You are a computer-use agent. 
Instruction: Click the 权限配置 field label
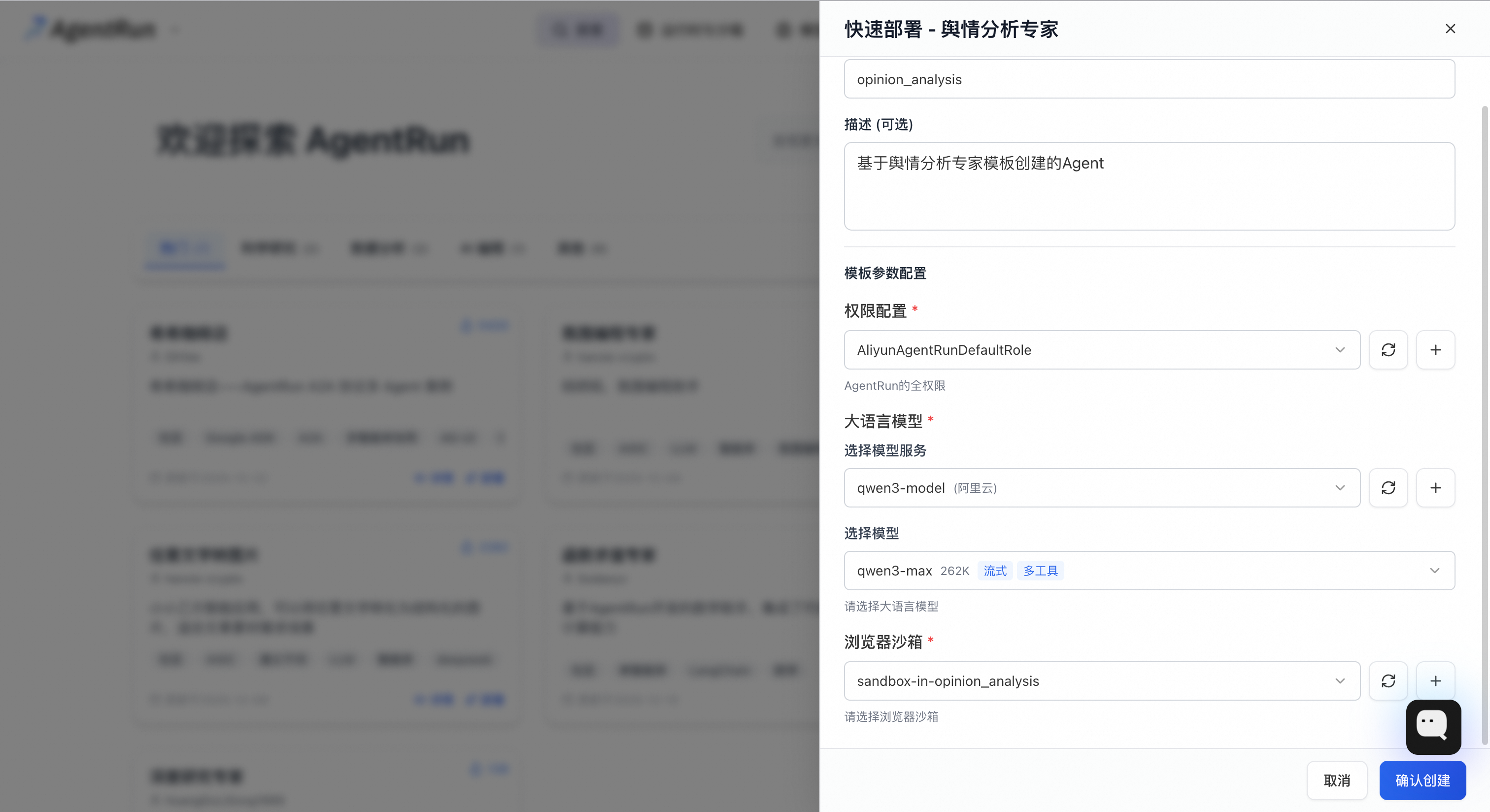875,311
